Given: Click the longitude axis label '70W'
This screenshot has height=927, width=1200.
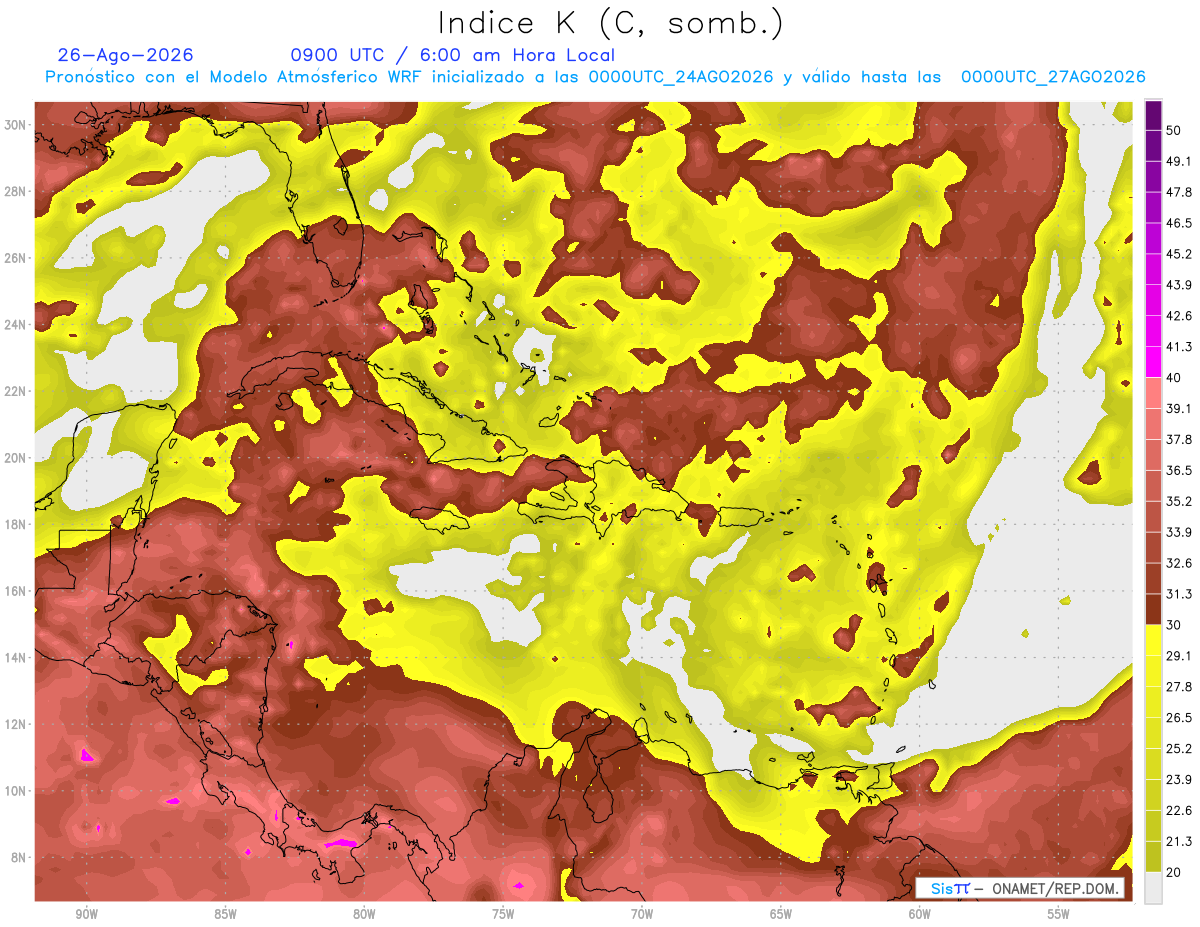Looking at the screenshot, I should click(642, 915).
